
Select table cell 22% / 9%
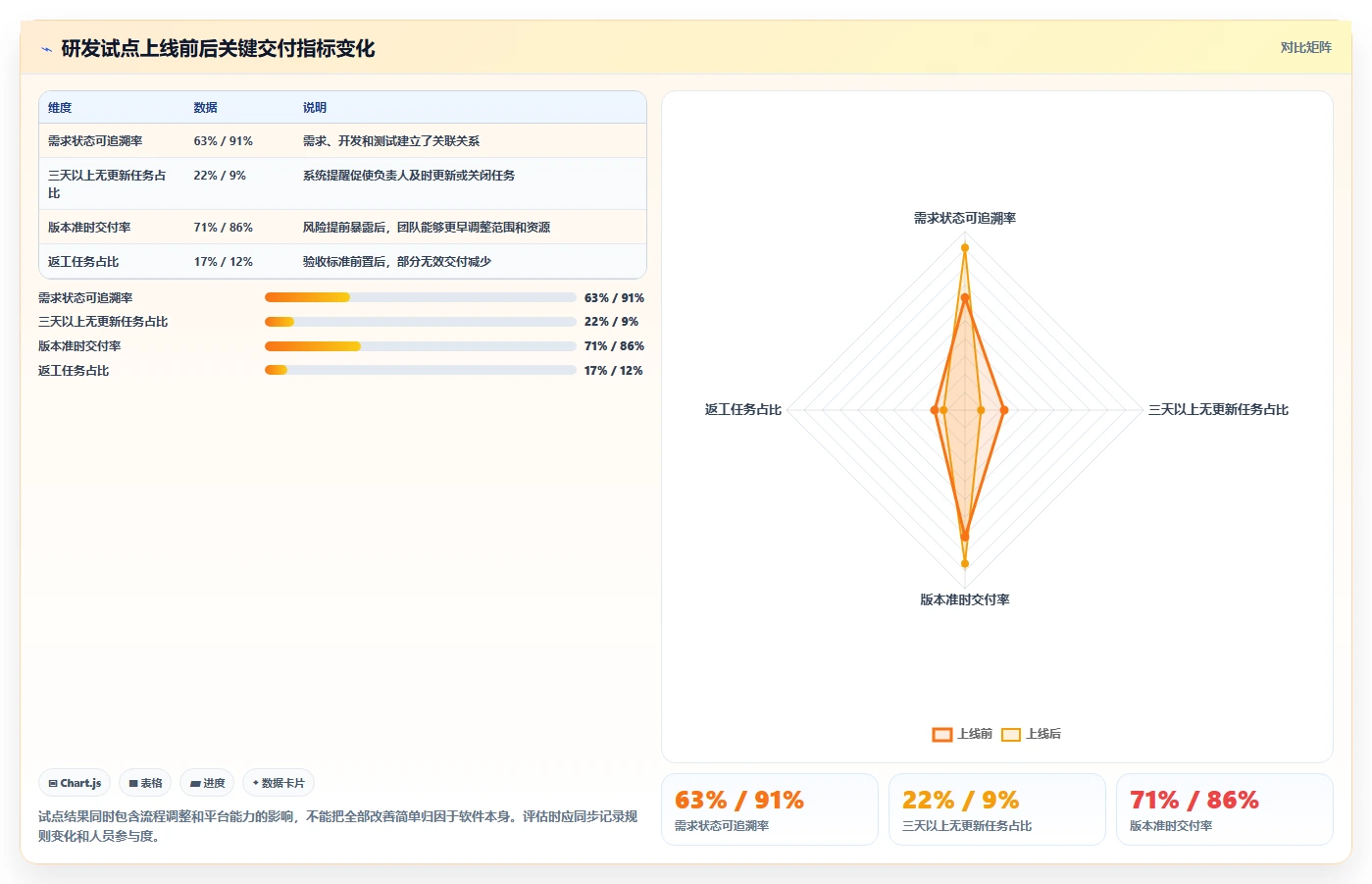[220, 176]
